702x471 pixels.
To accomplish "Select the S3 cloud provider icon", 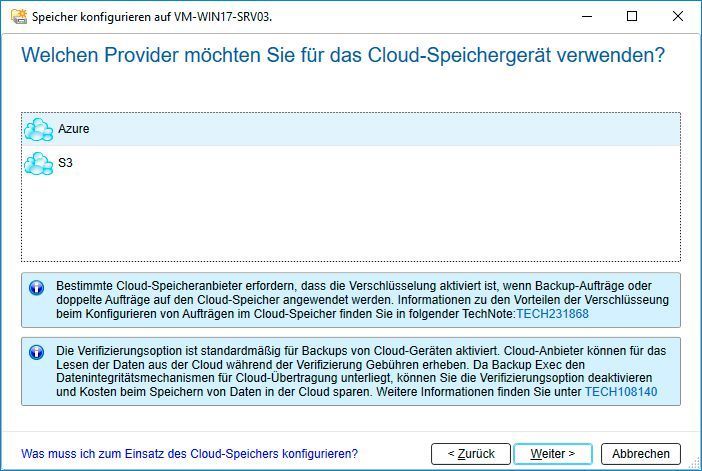I will pyautogui.click(x=39, y=163).
